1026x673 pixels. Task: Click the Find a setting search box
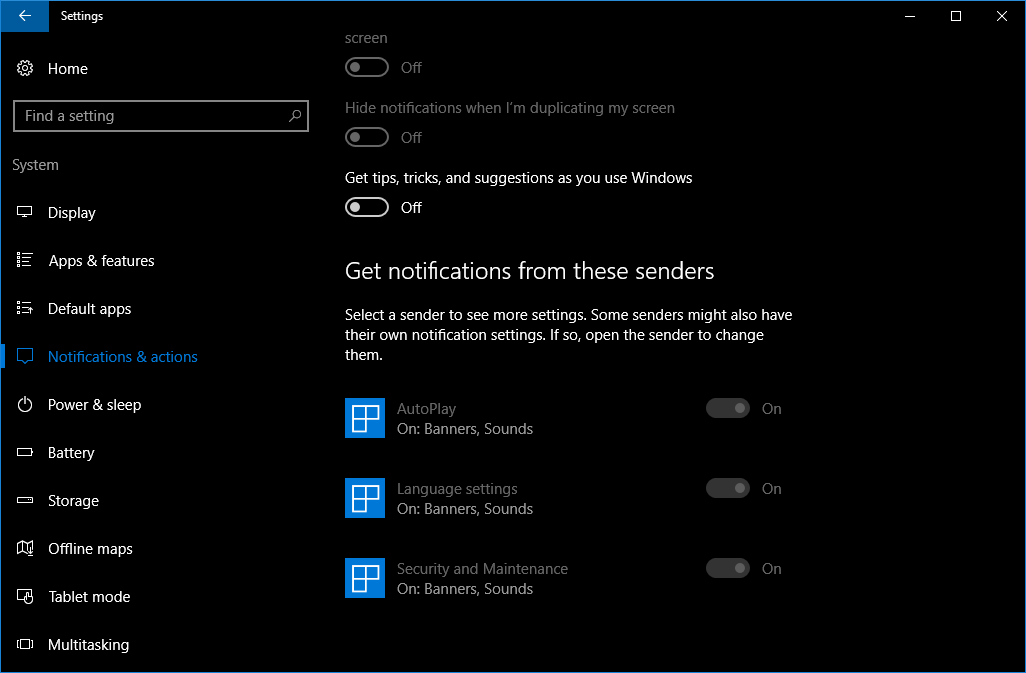pyautogui.click(x=160, y=116)
